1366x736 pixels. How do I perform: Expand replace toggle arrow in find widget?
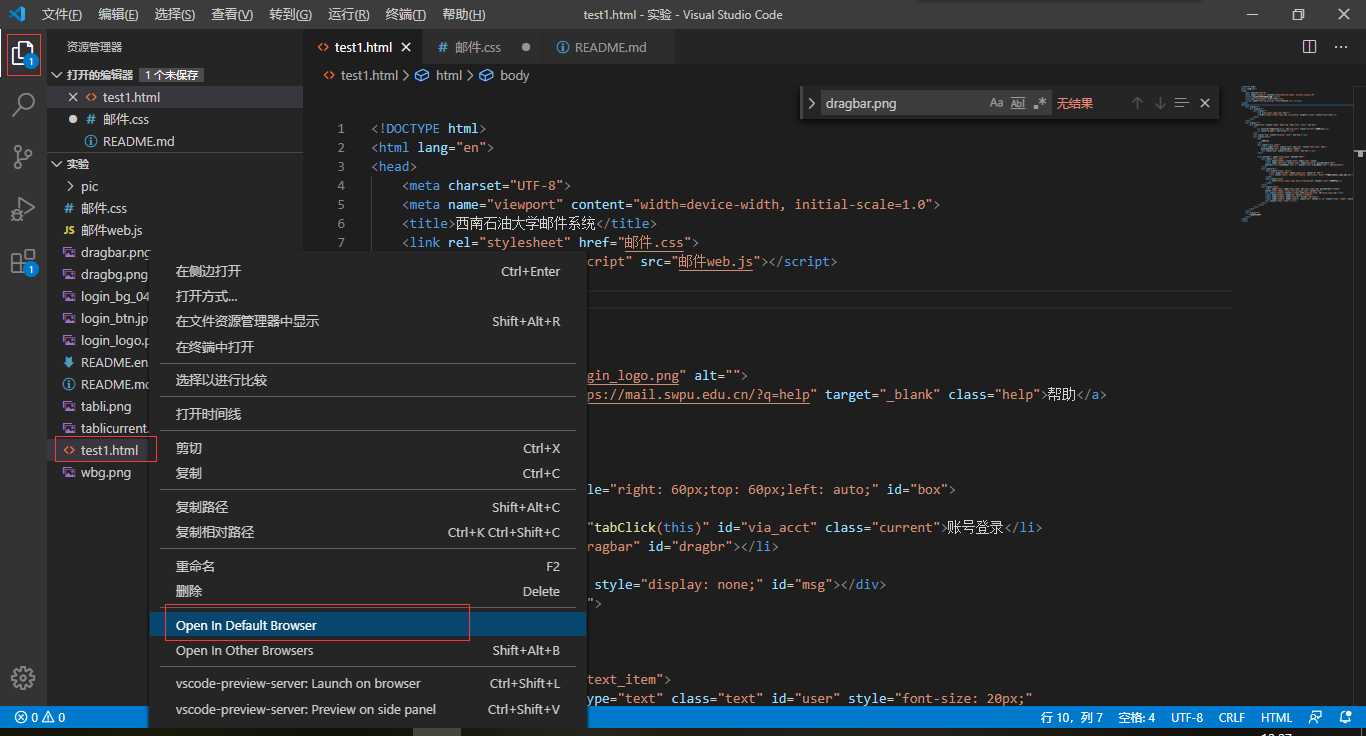[810, 103]
